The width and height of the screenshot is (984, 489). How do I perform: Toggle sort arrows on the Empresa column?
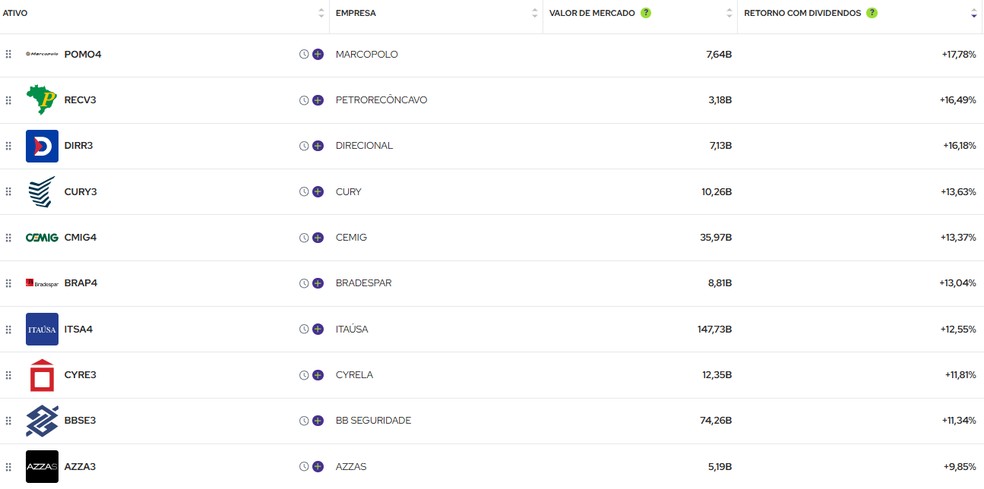tap(535, 13)
